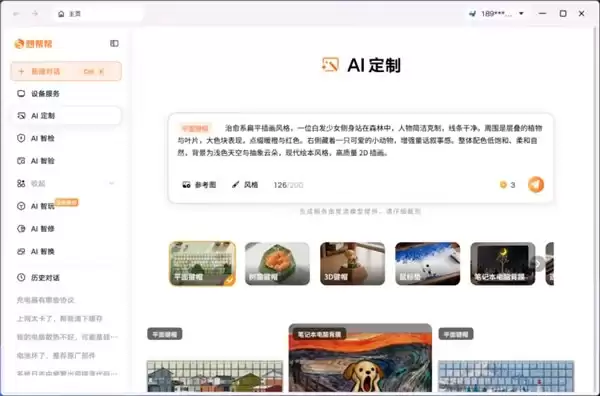Show more categories with the right arrow
600x396 pixels.
pyautogui.click(x=538, y=264)
